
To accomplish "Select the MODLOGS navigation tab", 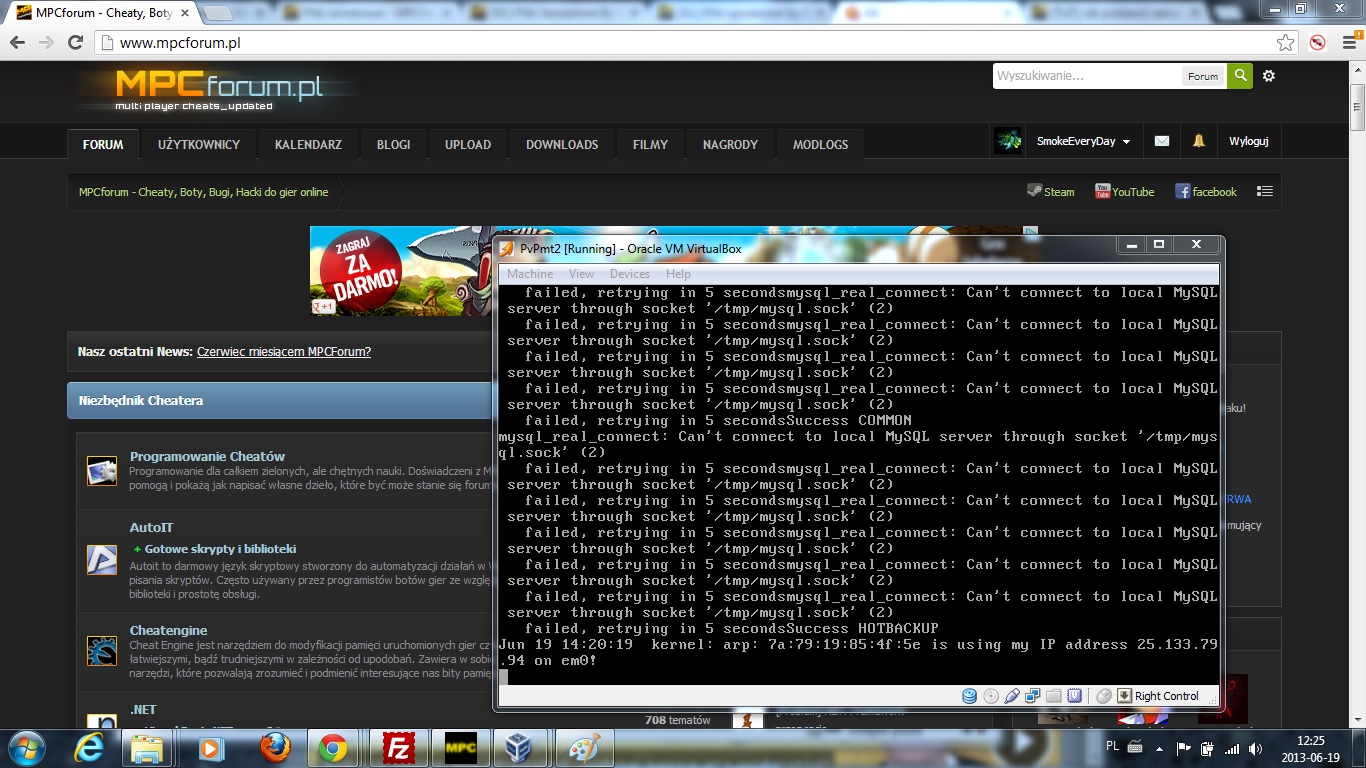I will click(820, 144).
